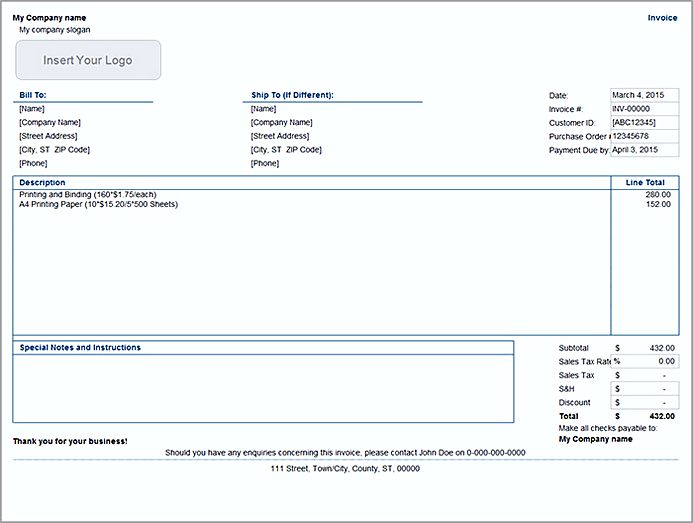Click the bold Total amount '432.00'
Image resolution: width=693 pixels, height=523 pixels.
[x=662, y=416]
